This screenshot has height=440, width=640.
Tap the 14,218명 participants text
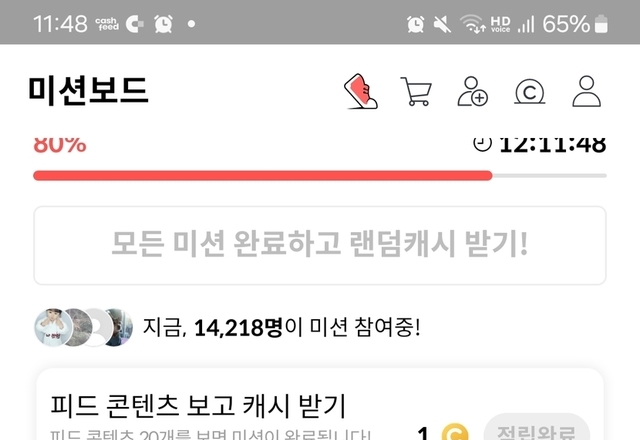238,327
